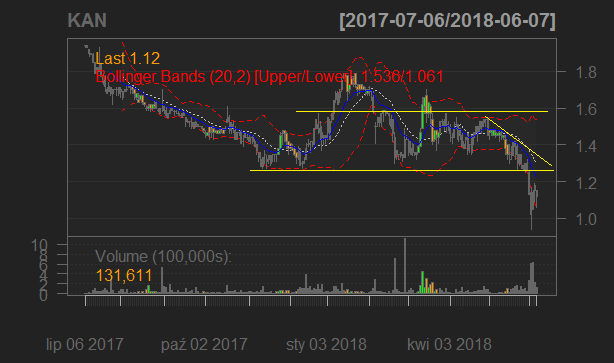Click the sty 03 2018 date label

(326, 345)
